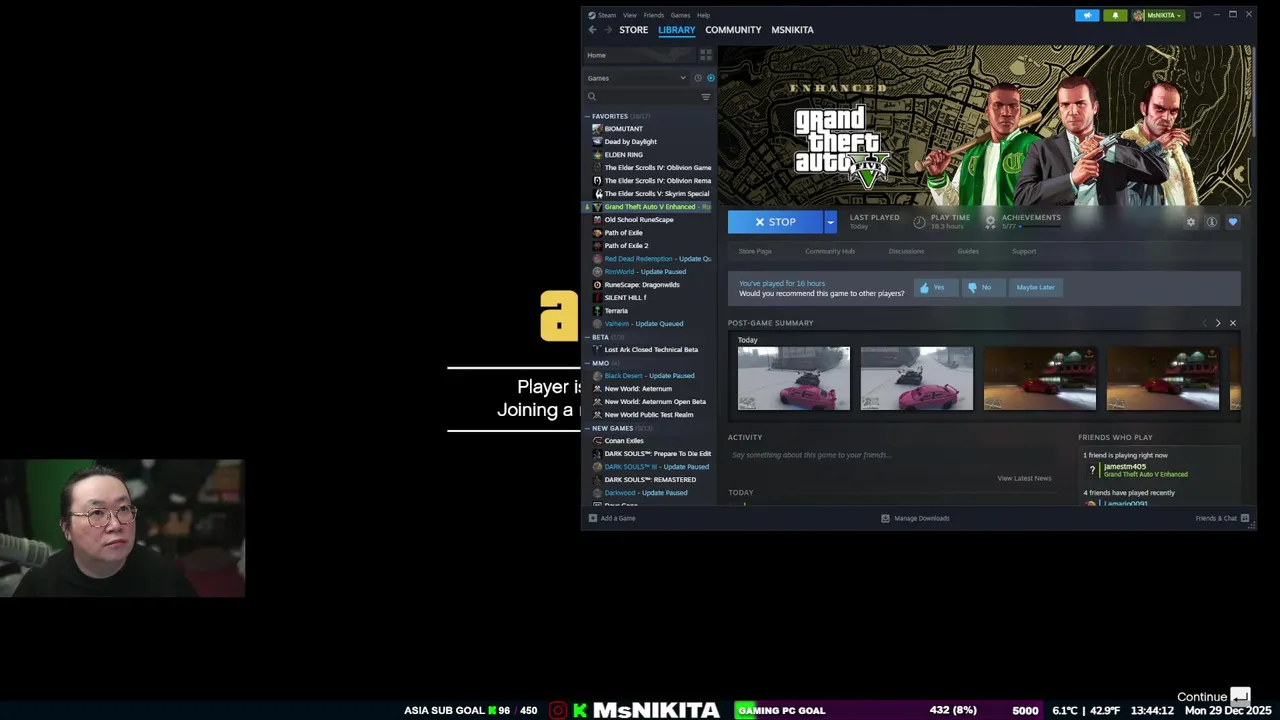The width and height of the screenshot is (1280, 720).
Task: Open game settings gear icon for GTA V
Action: (x=1191, y=222)
